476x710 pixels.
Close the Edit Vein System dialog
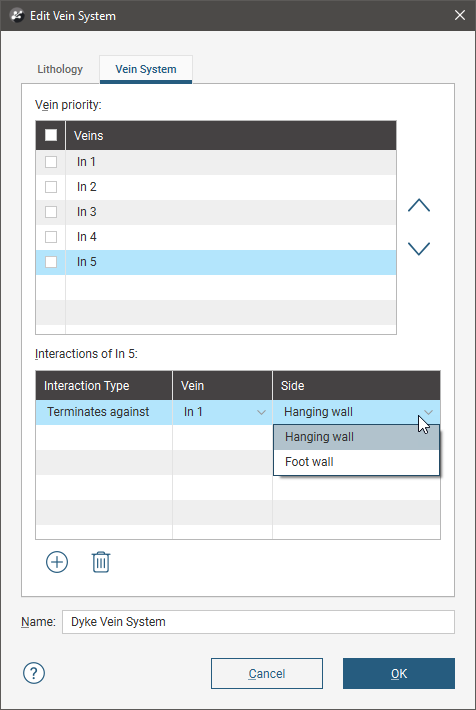tap(460, 15)
